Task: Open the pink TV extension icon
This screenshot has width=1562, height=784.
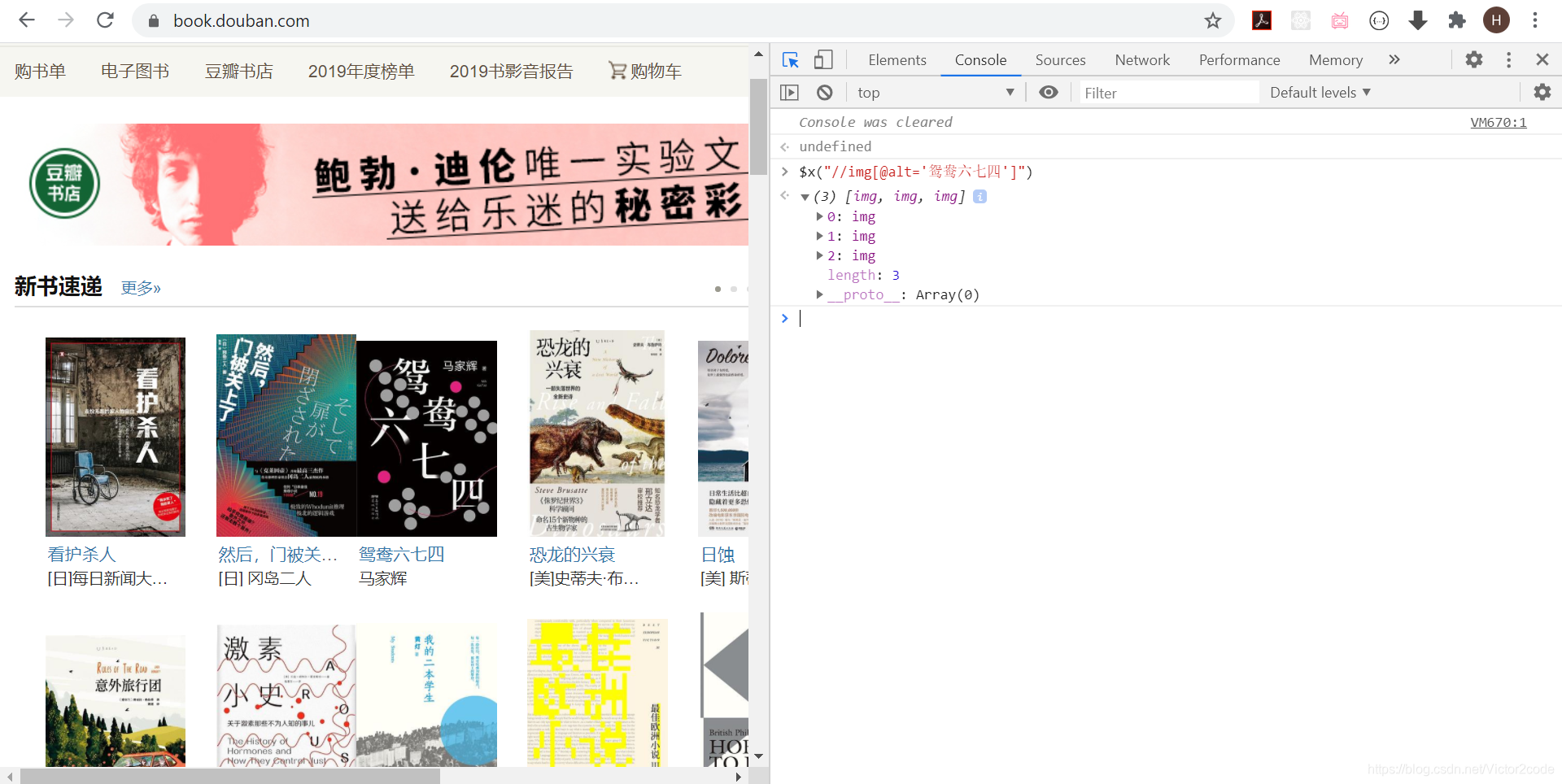Action: [1340, 20]
